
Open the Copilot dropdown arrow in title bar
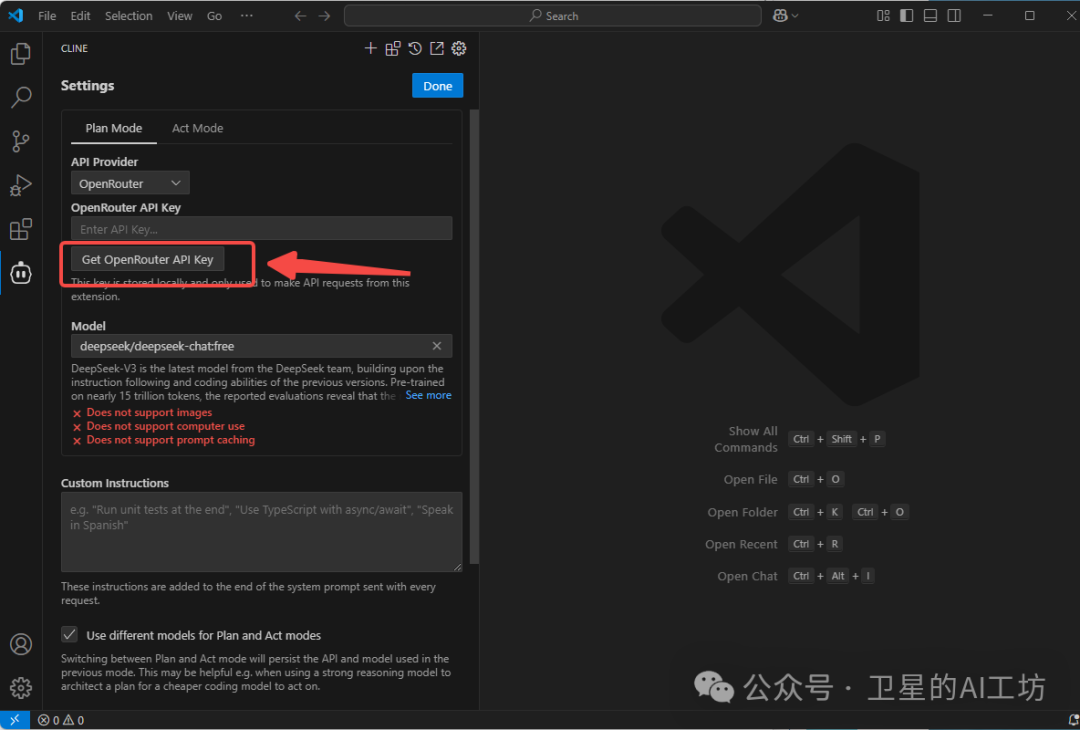point(795,16)
